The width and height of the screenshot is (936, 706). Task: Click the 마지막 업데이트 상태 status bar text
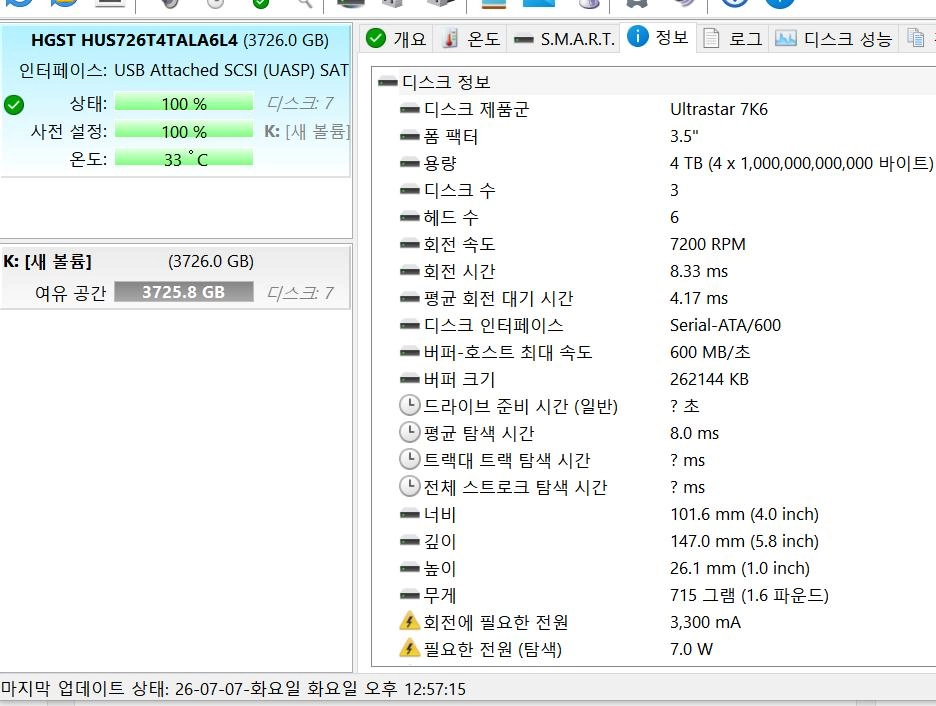[x=233, y=689]
